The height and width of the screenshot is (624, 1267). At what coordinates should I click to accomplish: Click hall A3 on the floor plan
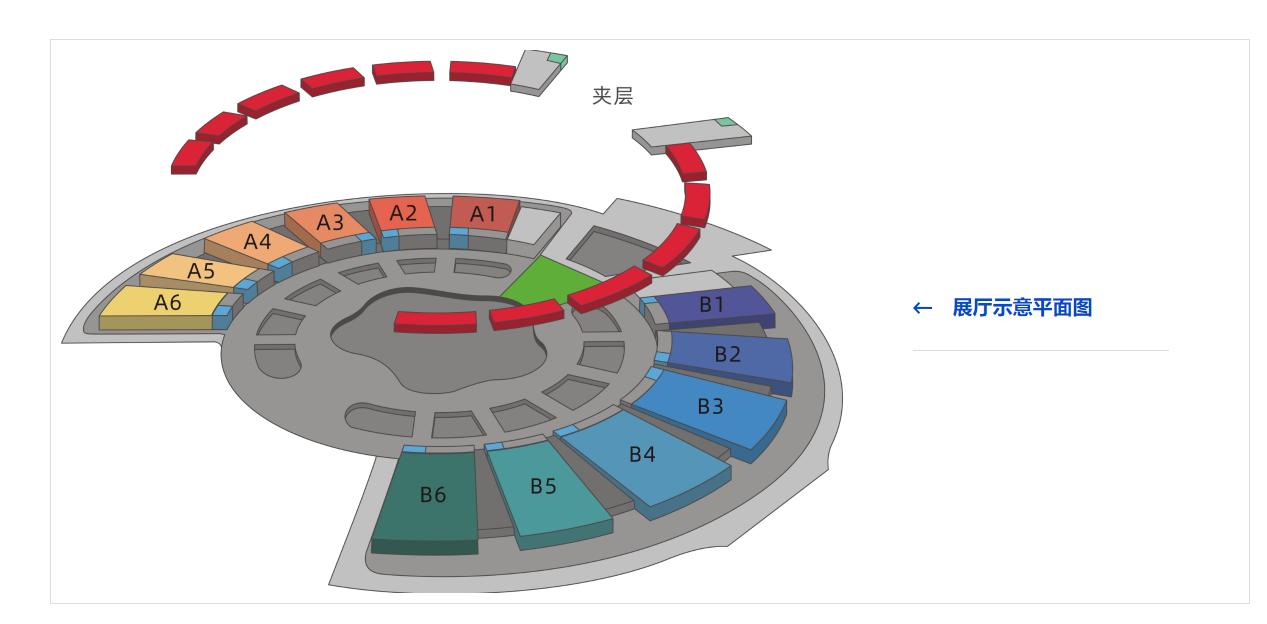(x=329, y=222)
